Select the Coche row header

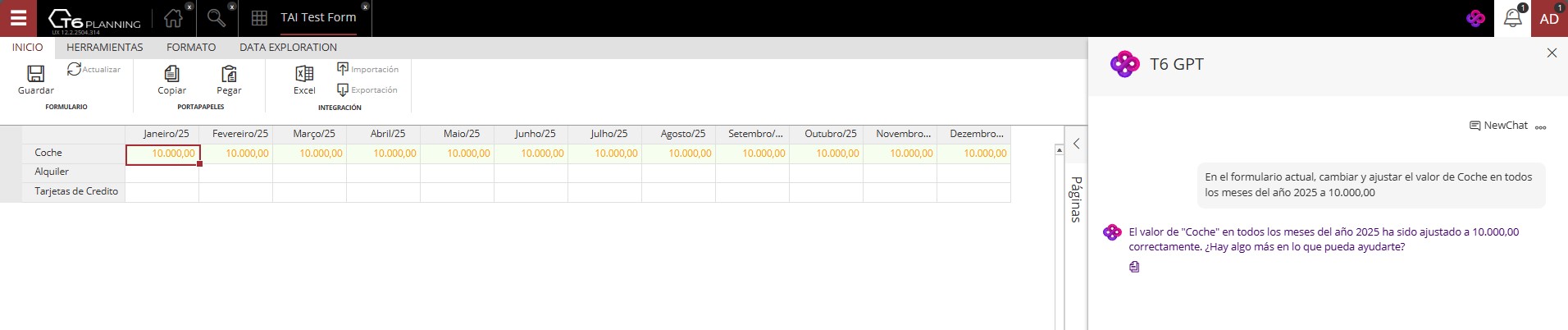pos(73,153)
